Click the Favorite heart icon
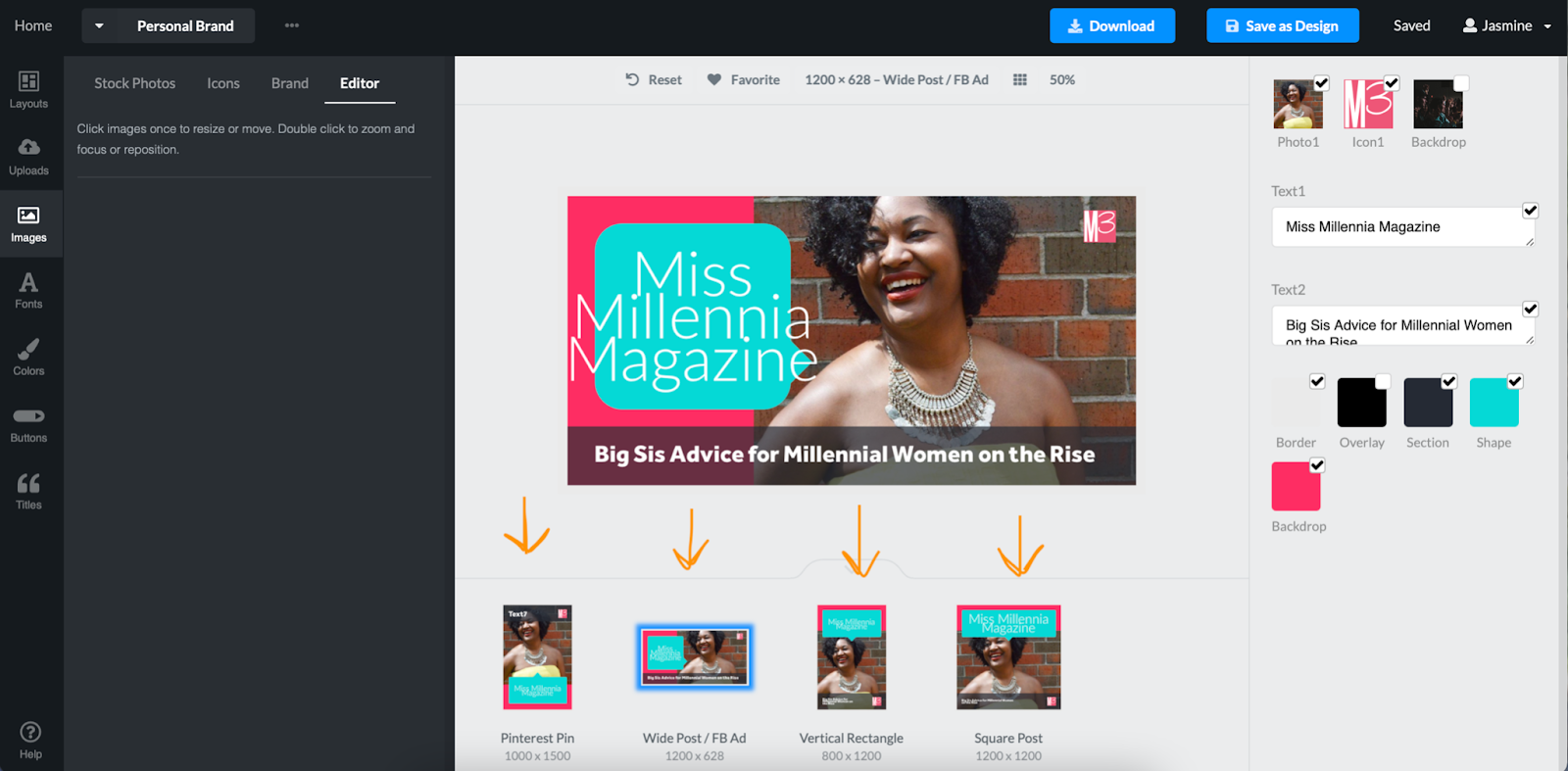 714,79
